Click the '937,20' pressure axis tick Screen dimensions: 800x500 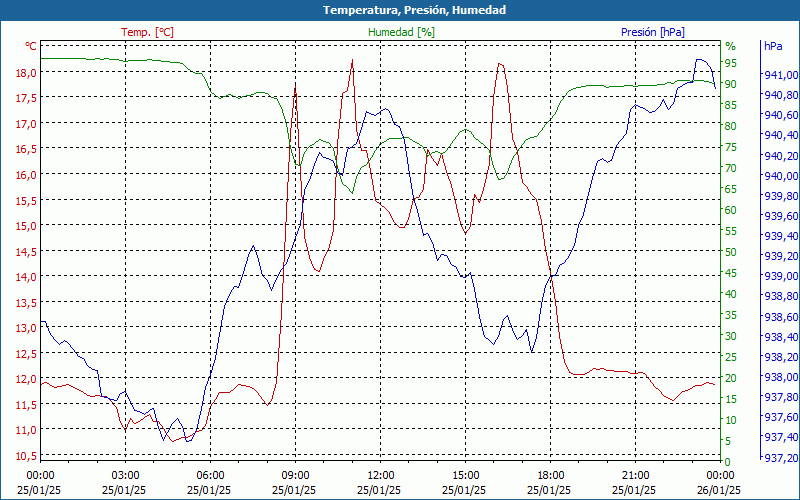point(781,458)
